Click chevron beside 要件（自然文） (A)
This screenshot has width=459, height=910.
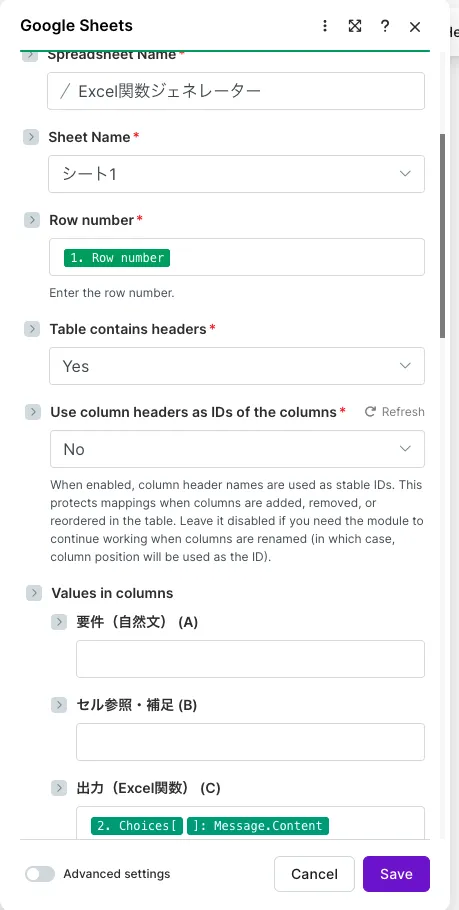coord(59,622)
